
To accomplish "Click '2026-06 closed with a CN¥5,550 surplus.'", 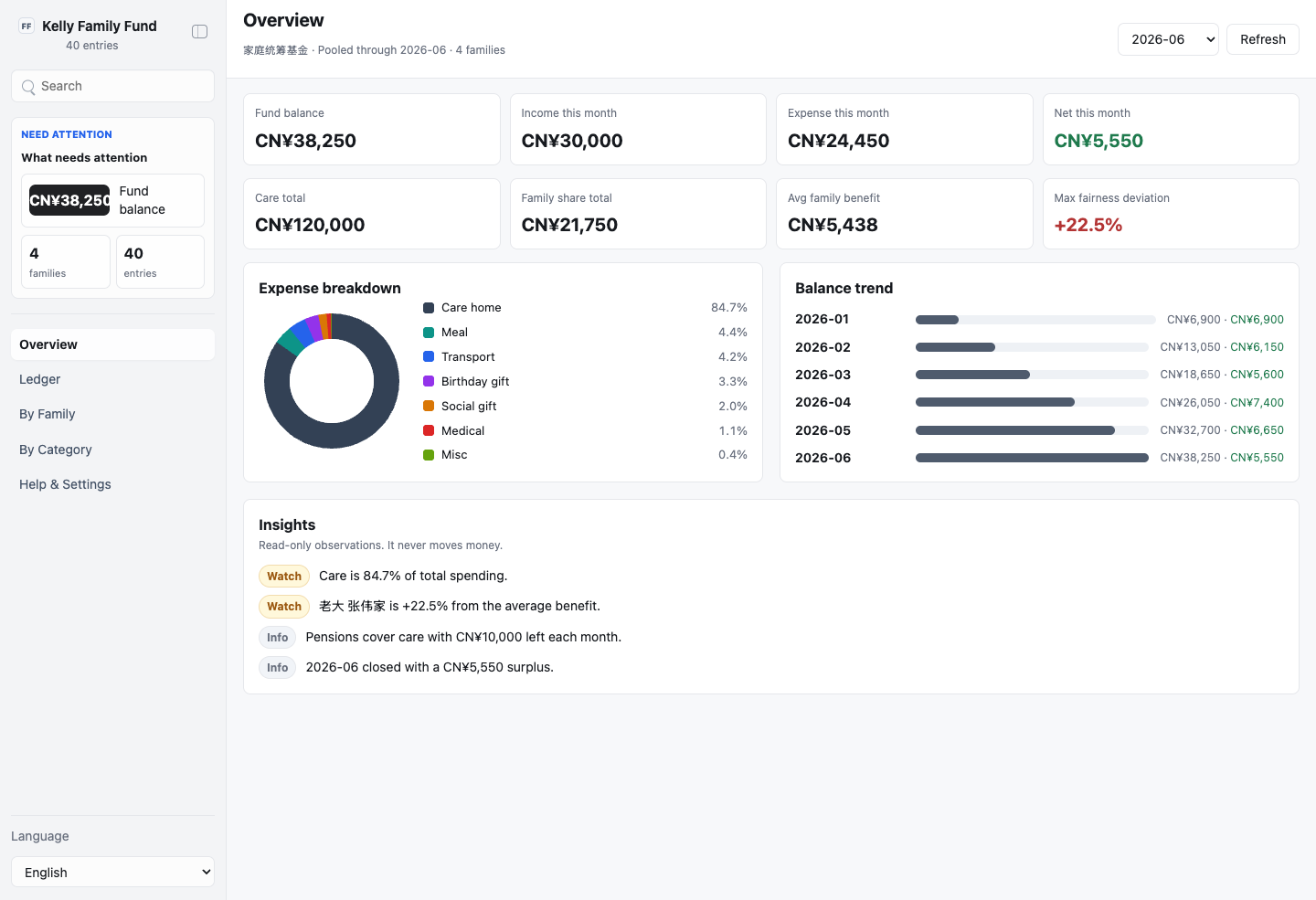I will tap(430, 667).
